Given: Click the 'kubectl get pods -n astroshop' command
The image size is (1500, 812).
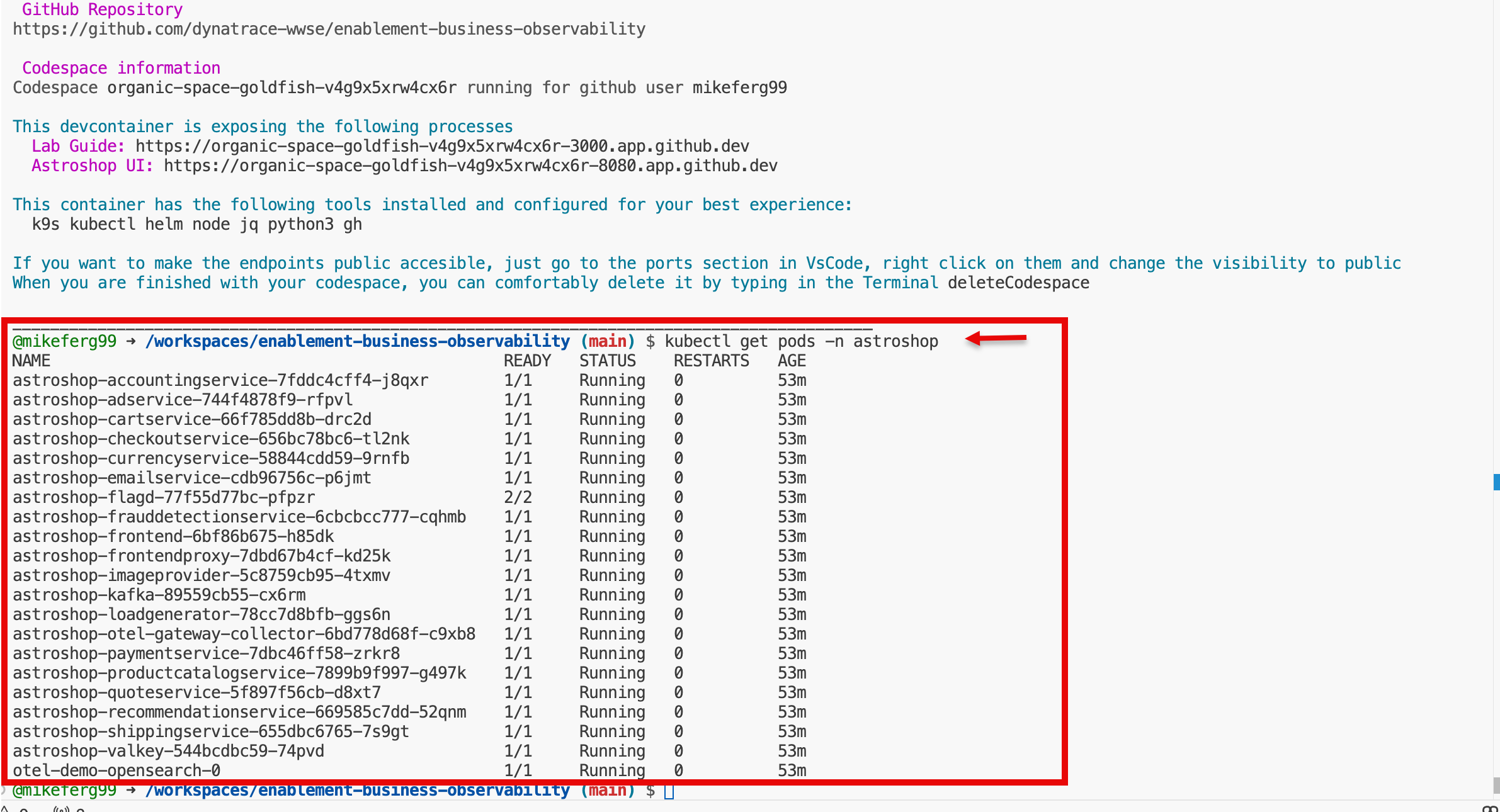Looking at the screenshot, I should tap(801, 341).
